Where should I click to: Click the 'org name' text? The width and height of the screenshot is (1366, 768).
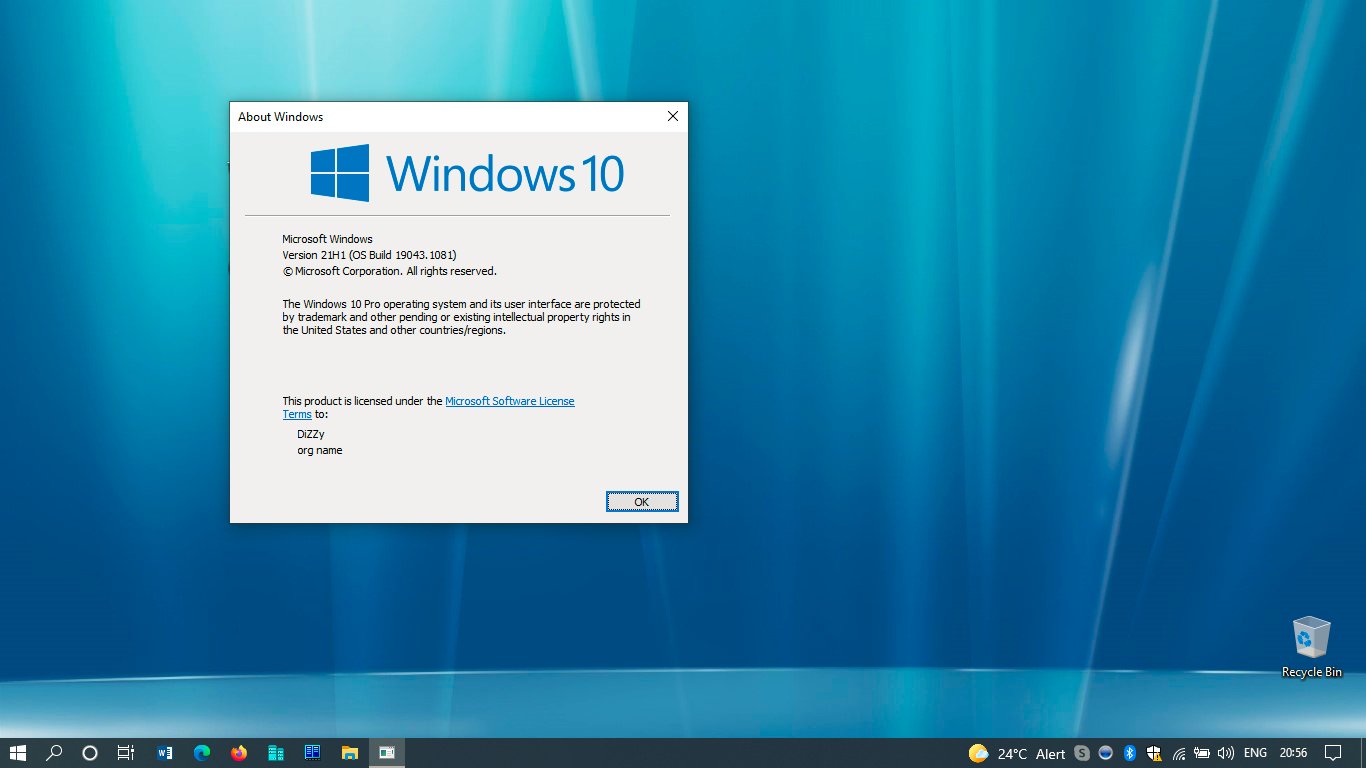[320, 450]
